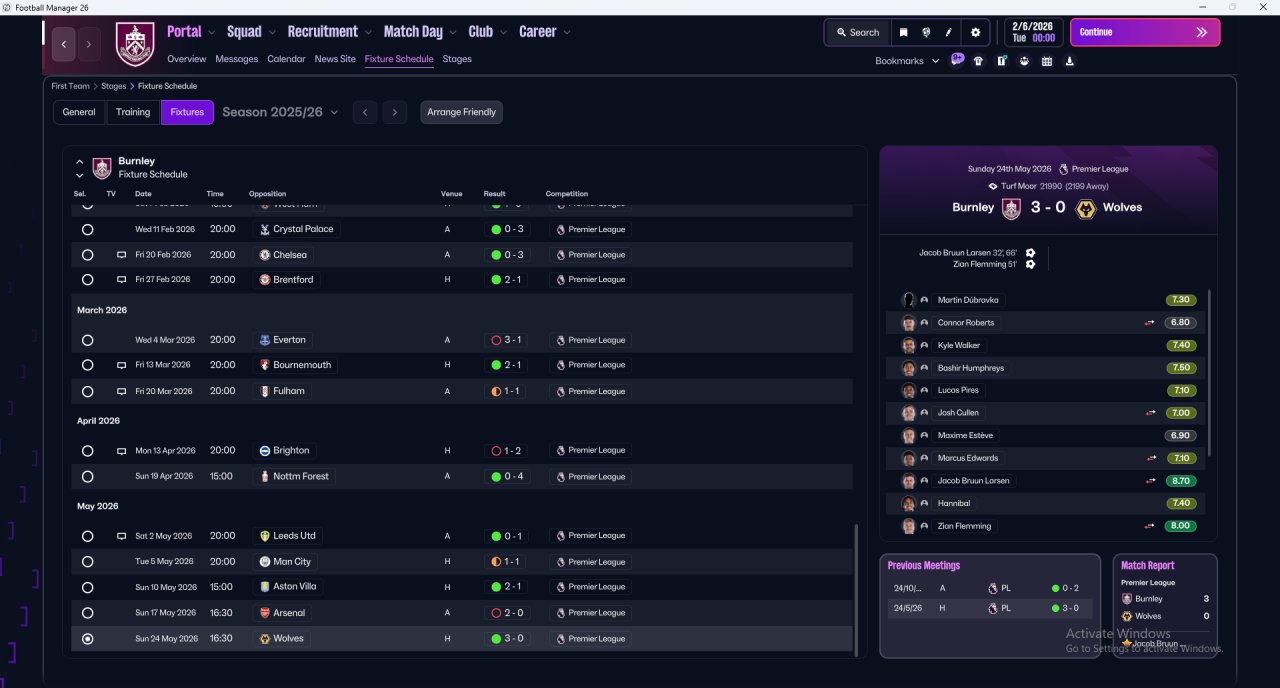Click the Chelsea club badge in the fixtures list
The image size is (1280, 688).
pyautogui.click(x=264, y=255)
